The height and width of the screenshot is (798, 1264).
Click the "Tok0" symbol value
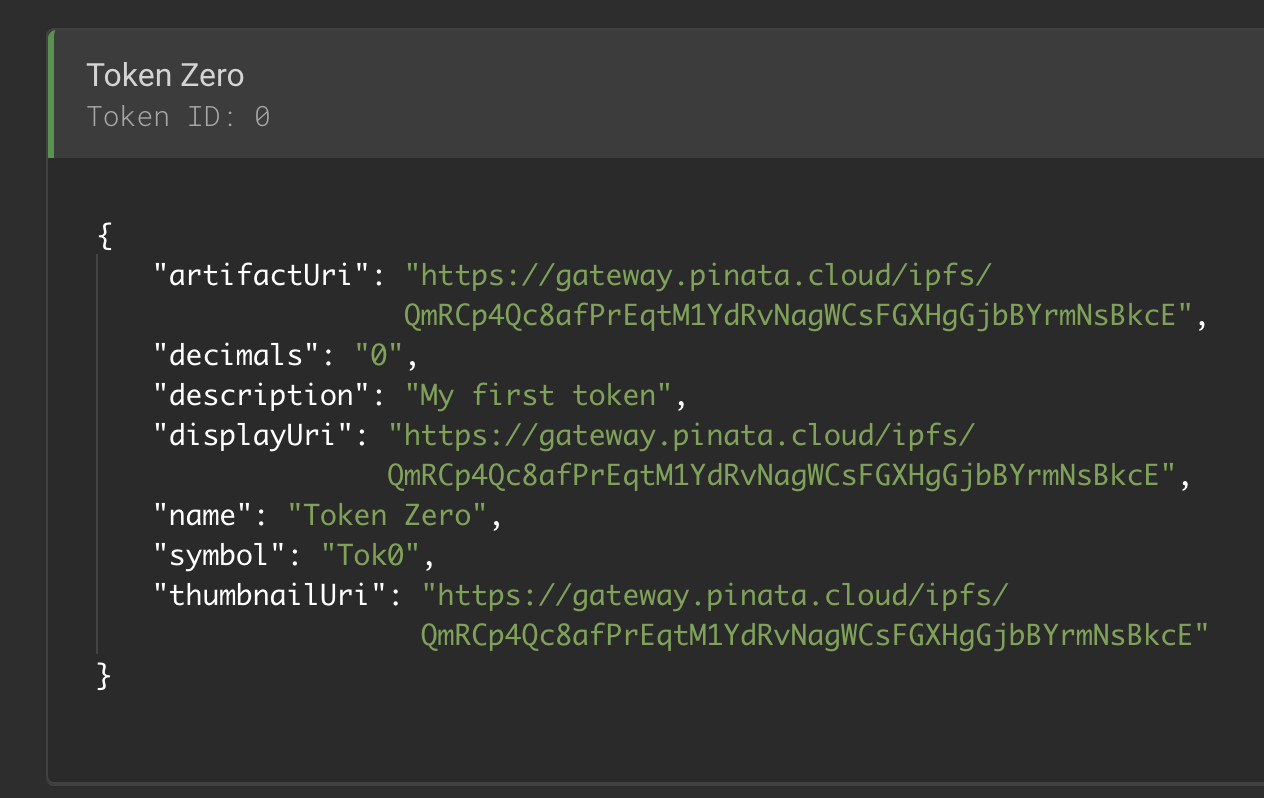tap(372, 556)
